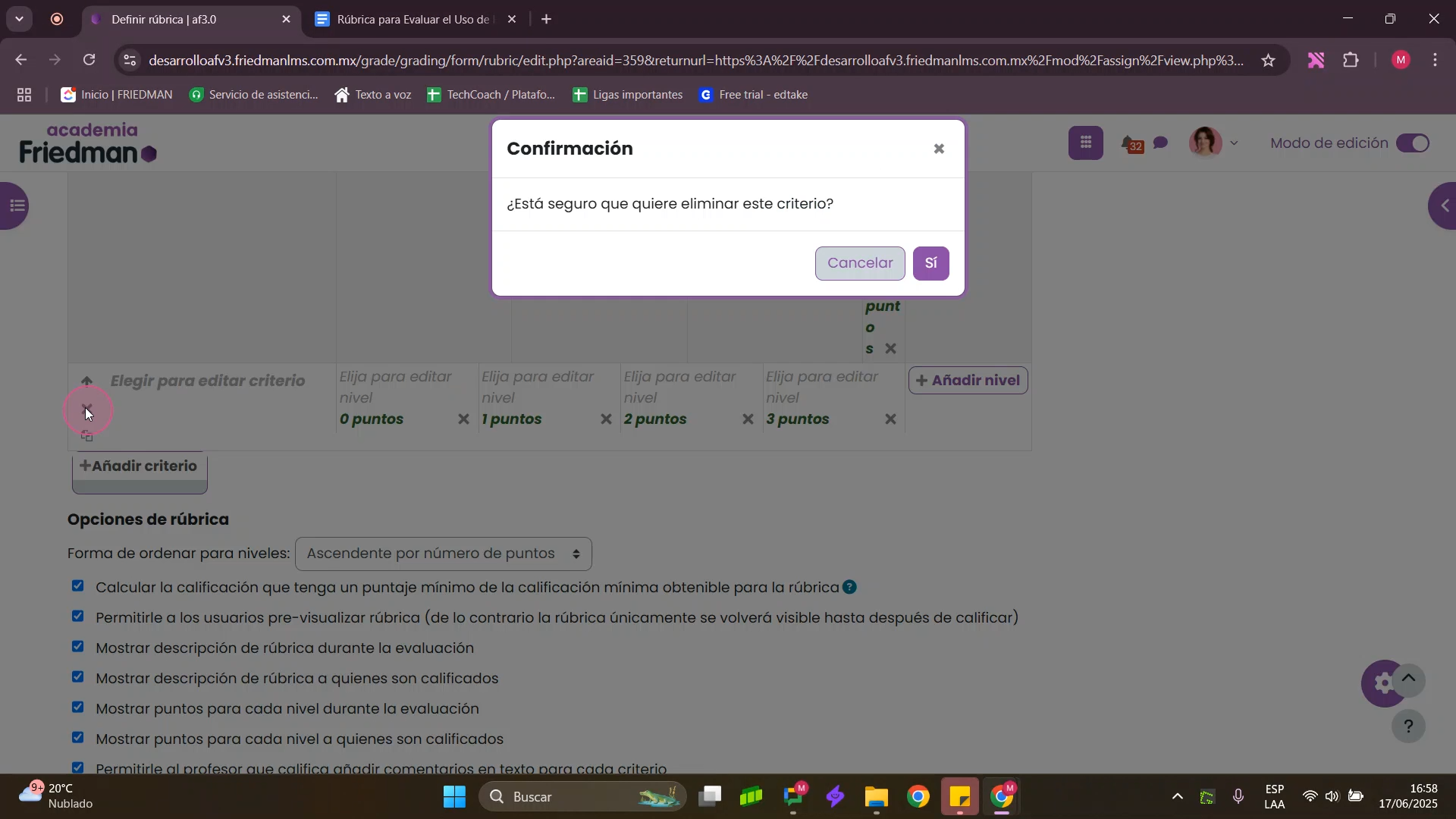Move the criterion up with arrow
1456x819 pixels.
tap(87, 381)
